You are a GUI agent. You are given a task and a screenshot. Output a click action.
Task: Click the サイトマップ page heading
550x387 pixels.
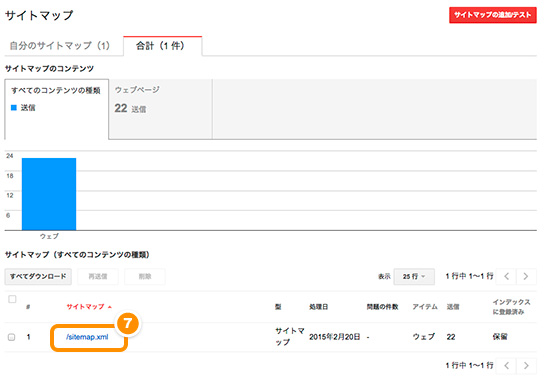(39, 16)
